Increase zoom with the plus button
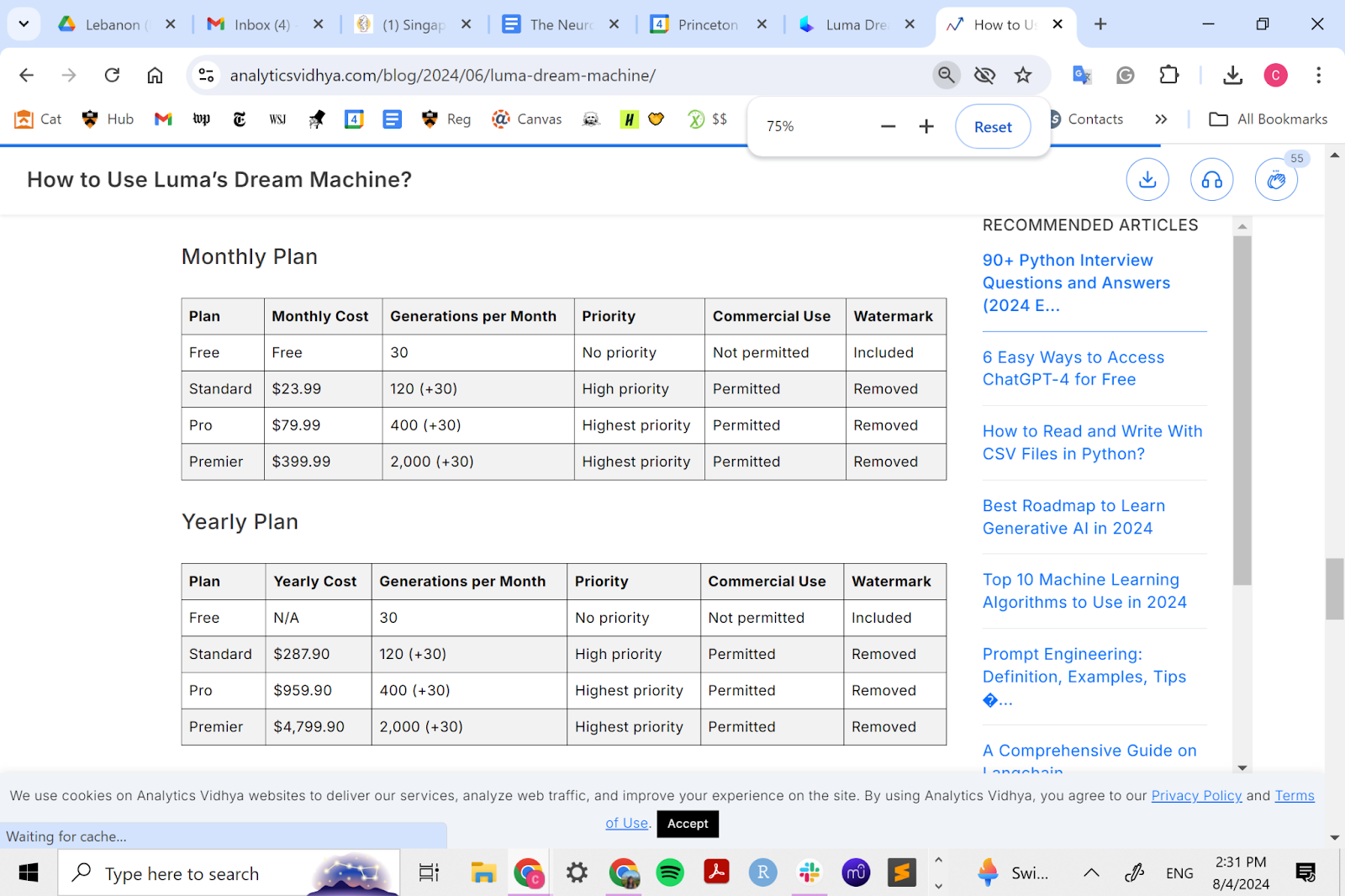This screenshot has width=1345, height=896. click(x=926, y=127)
